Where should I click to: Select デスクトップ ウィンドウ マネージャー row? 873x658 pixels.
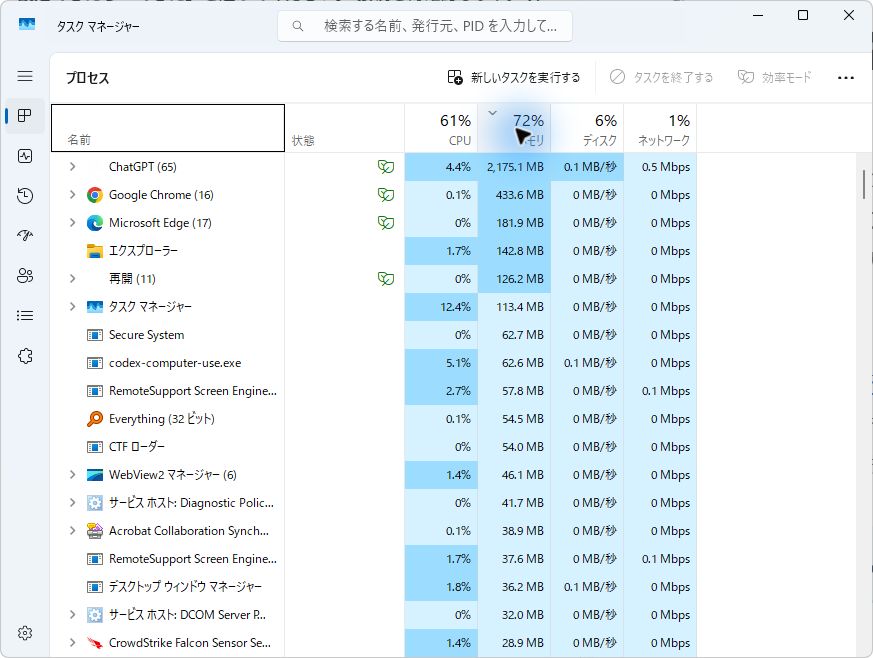[374, 587]
